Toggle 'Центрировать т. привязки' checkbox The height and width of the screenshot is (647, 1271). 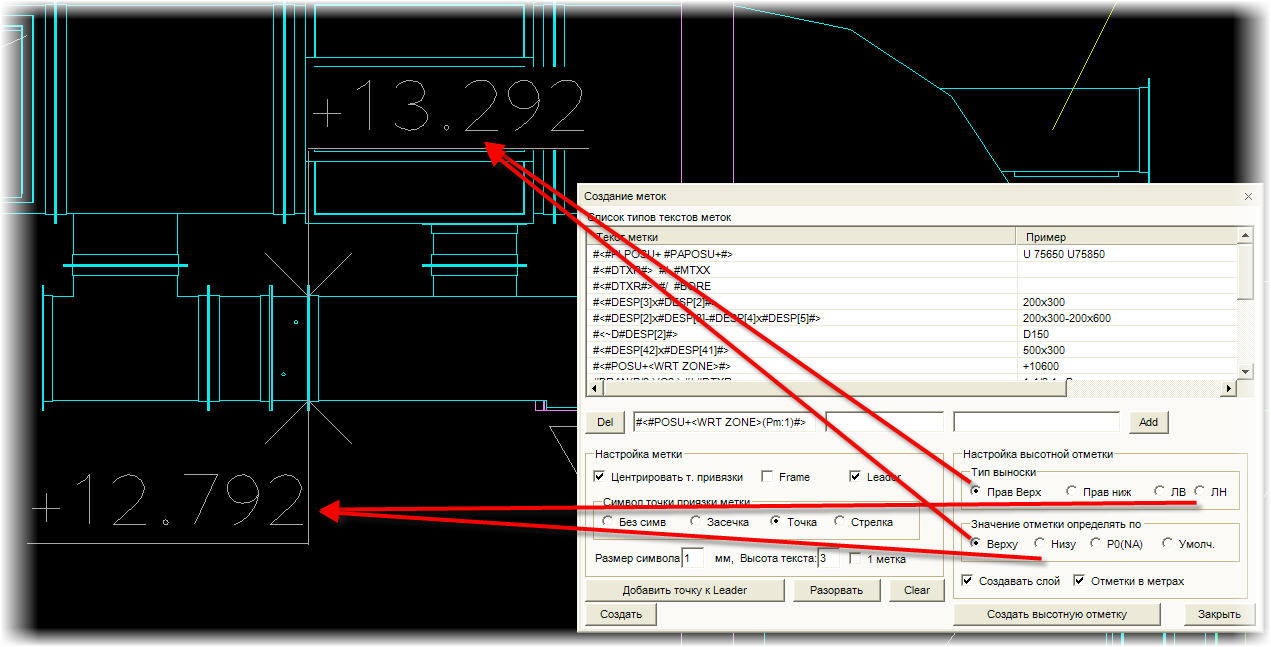click(599, 477)
